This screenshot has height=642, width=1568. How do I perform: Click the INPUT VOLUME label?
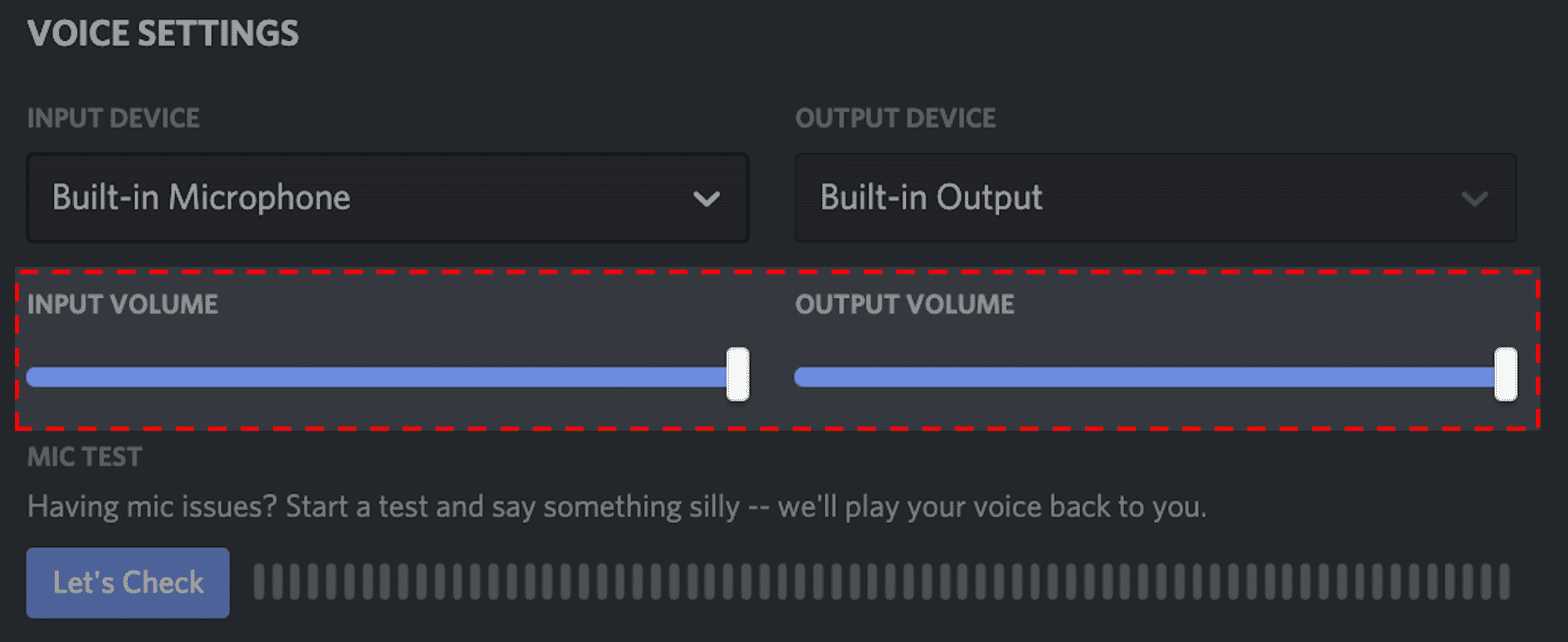coord(122,304)
